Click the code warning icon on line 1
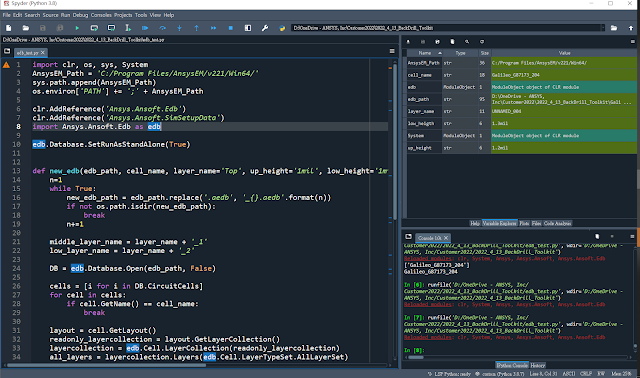 [x=6, y=65]
